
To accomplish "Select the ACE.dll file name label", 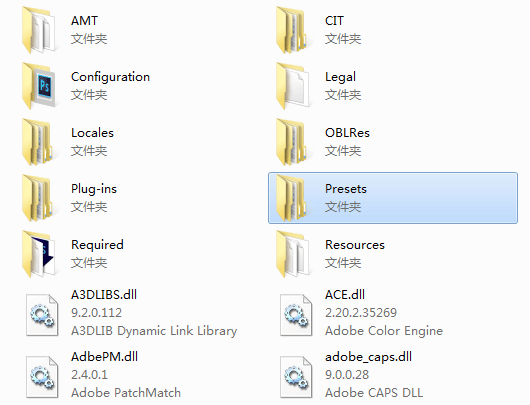I will pos(345,294).
